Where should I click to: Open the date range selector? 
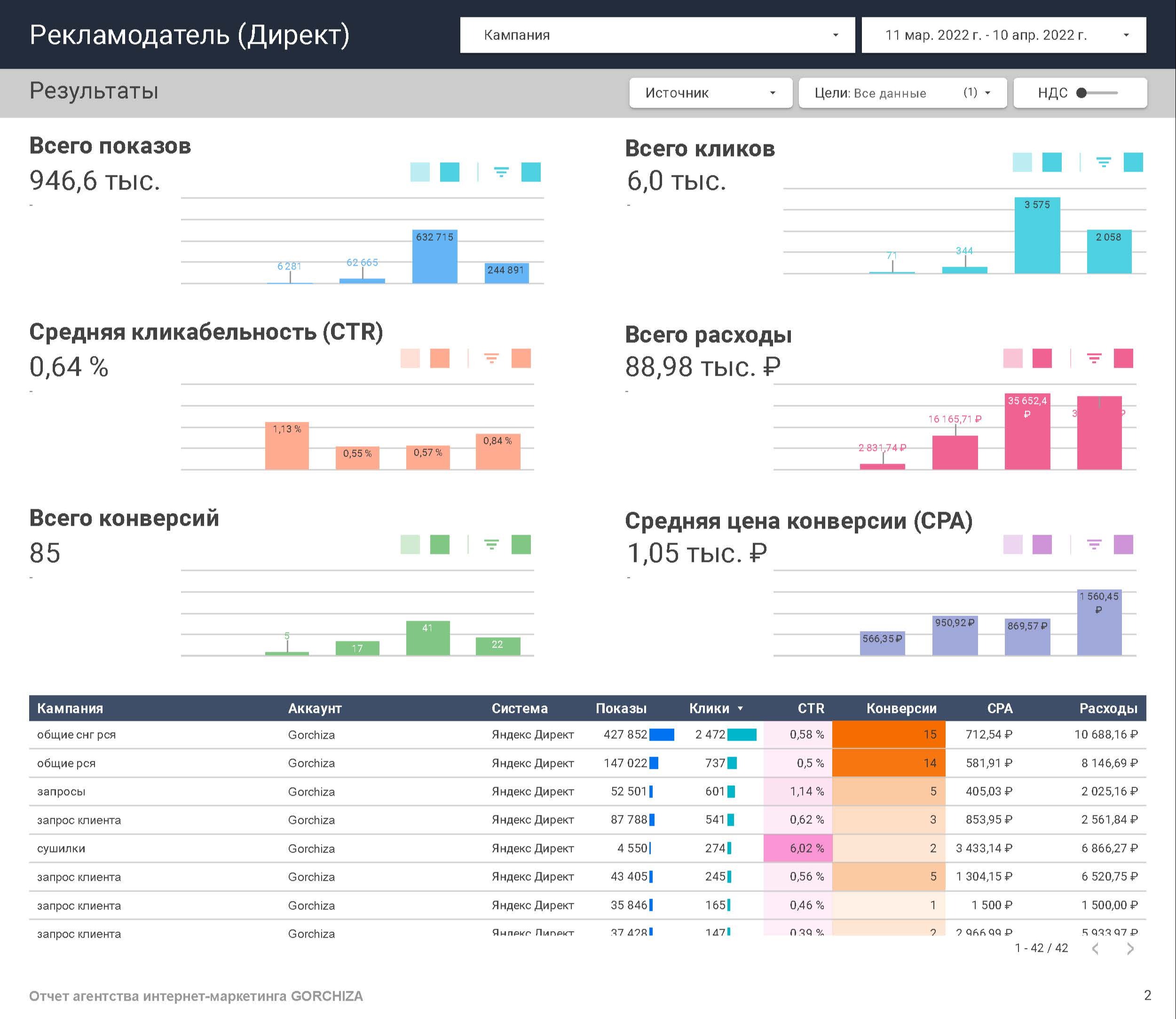coord(1003,35)
